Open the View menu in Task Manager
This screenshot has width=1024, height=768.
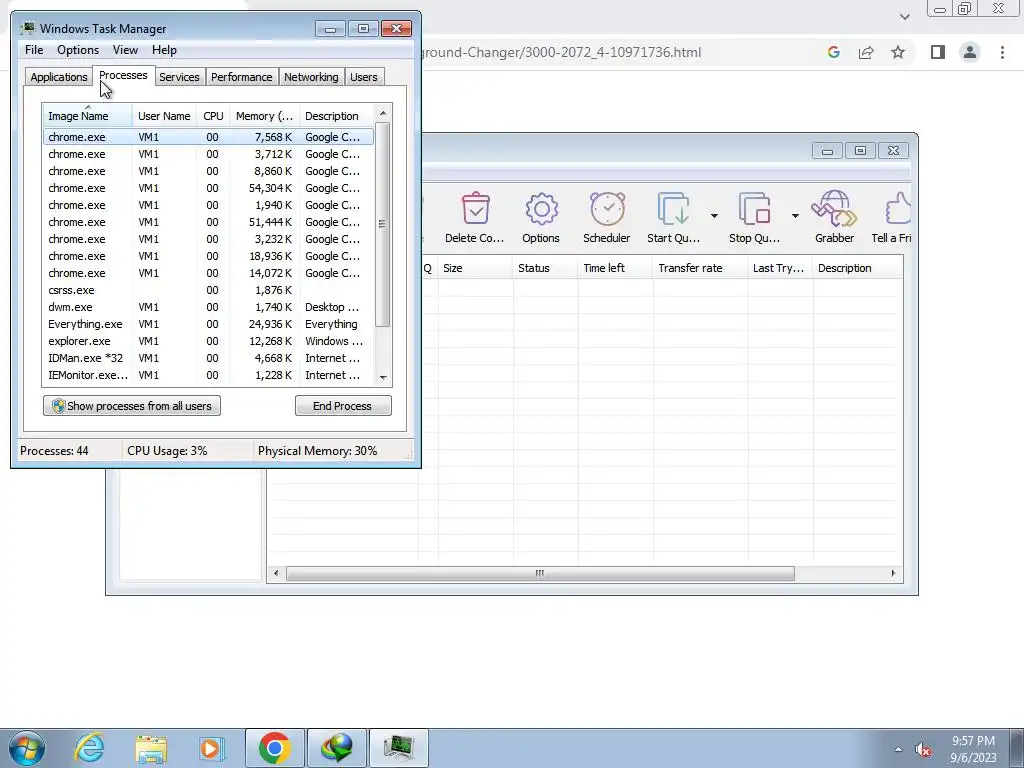[x=125, y=50]
